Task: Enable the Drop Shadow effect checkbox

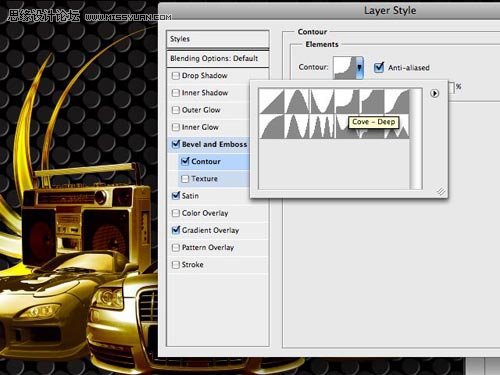Action: coord(176,76)
